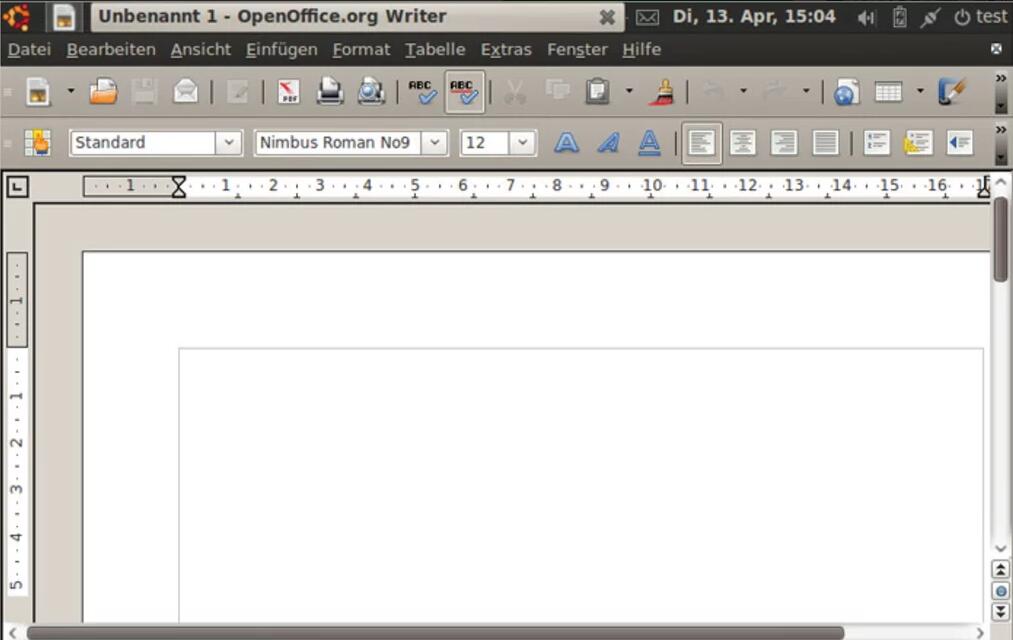This screenshot has height=640, width=1013.
Task: Click the horizontal ruler at mark 10
Action: pos(652,185)
